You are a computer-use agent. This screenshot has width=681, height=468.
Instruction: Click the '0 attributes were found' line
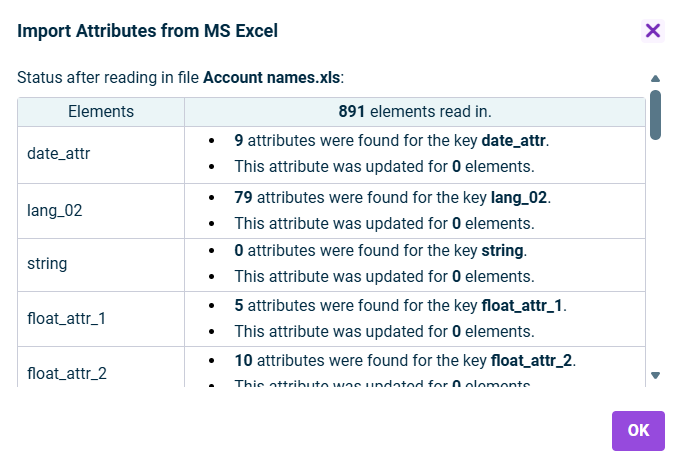380,251
